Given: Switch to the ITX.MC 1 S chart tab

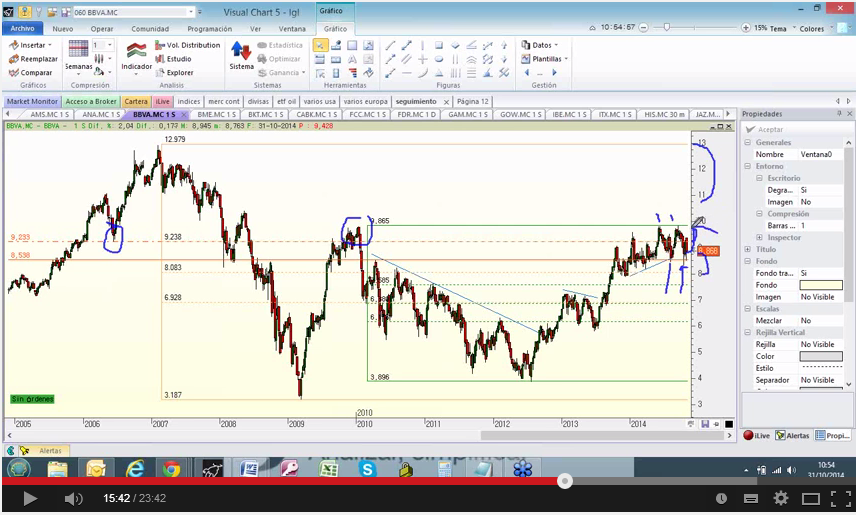Looking at the screenshot, I should click(615, 114).
